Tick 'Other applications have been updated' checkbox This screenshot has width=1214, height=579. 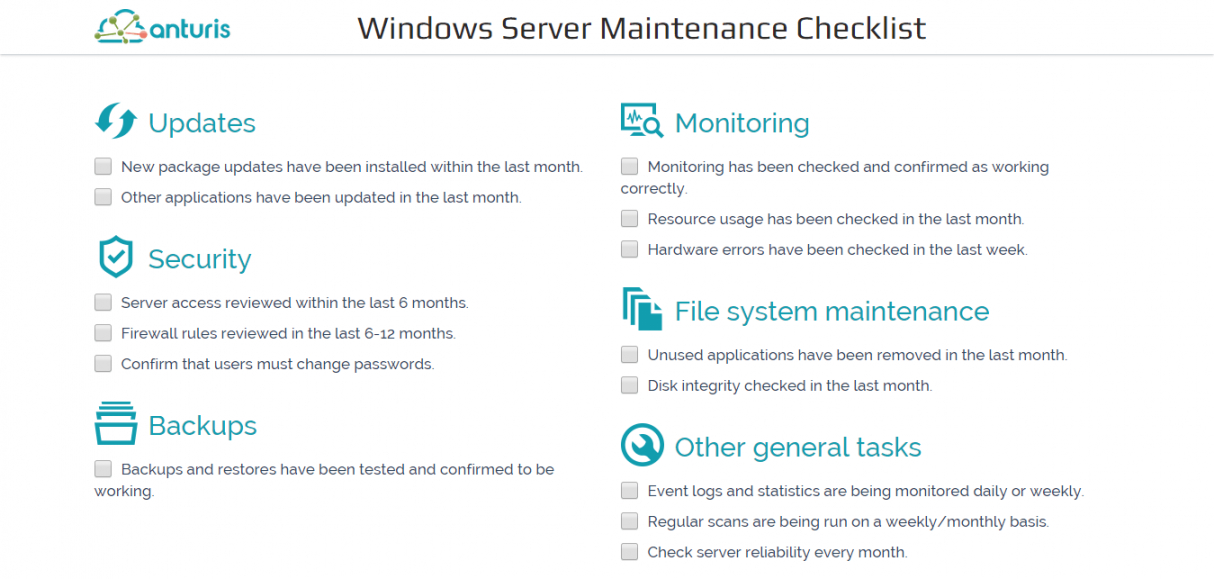(103, 197)
